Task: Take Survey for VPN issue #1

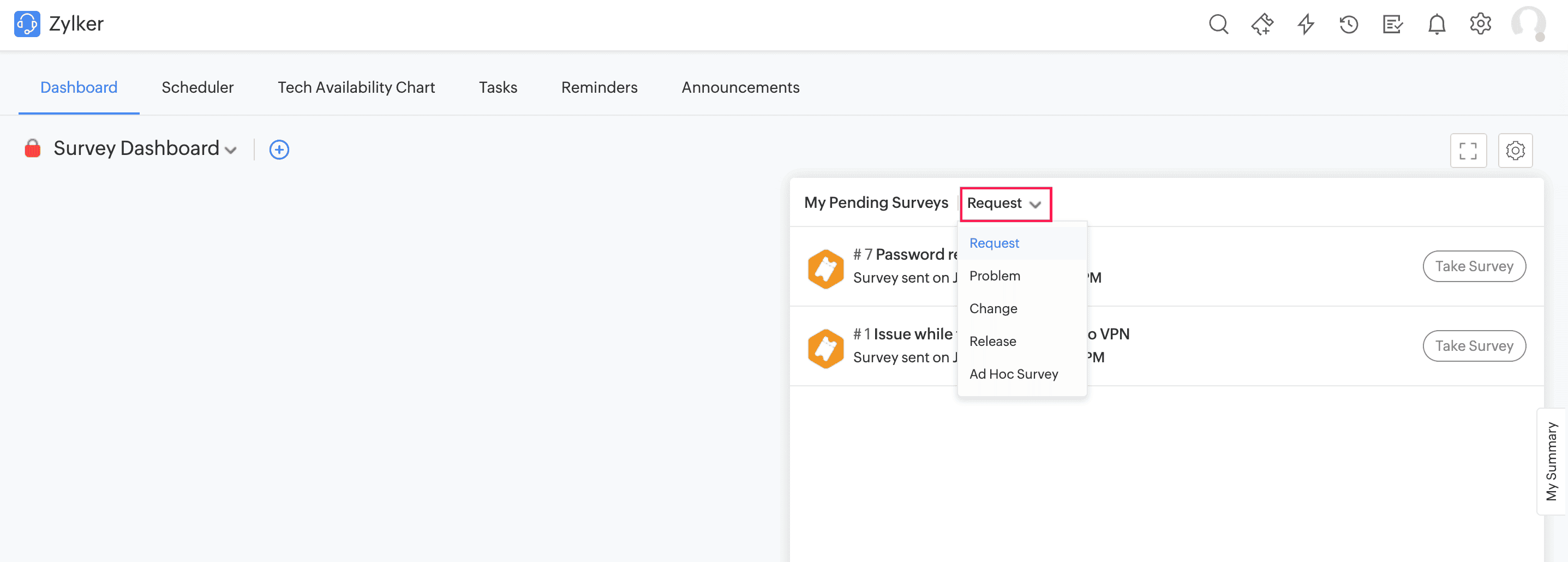Action: click(1474, 346)
